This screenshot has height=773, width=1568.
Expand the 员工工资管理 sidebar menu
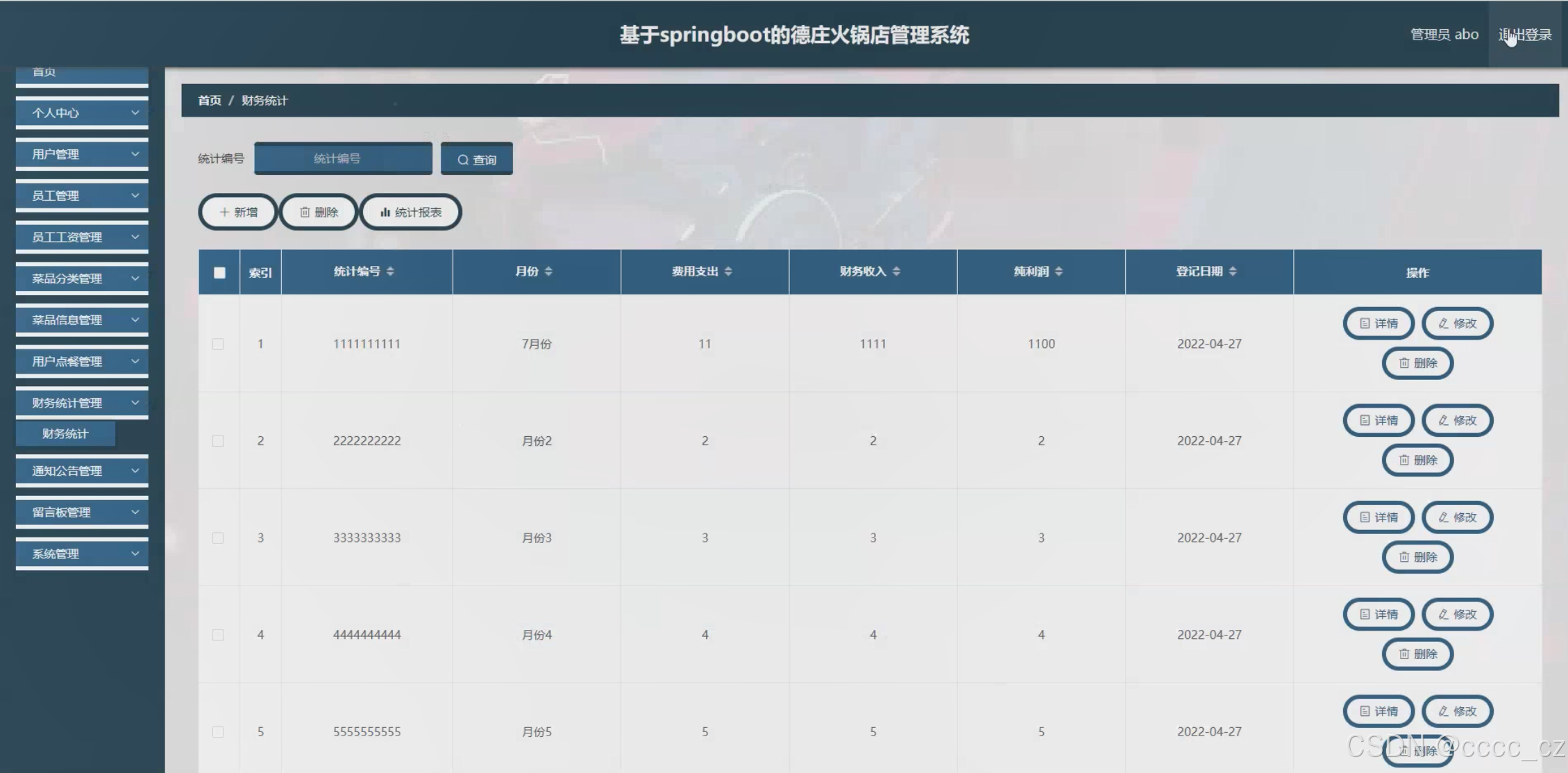82,237
